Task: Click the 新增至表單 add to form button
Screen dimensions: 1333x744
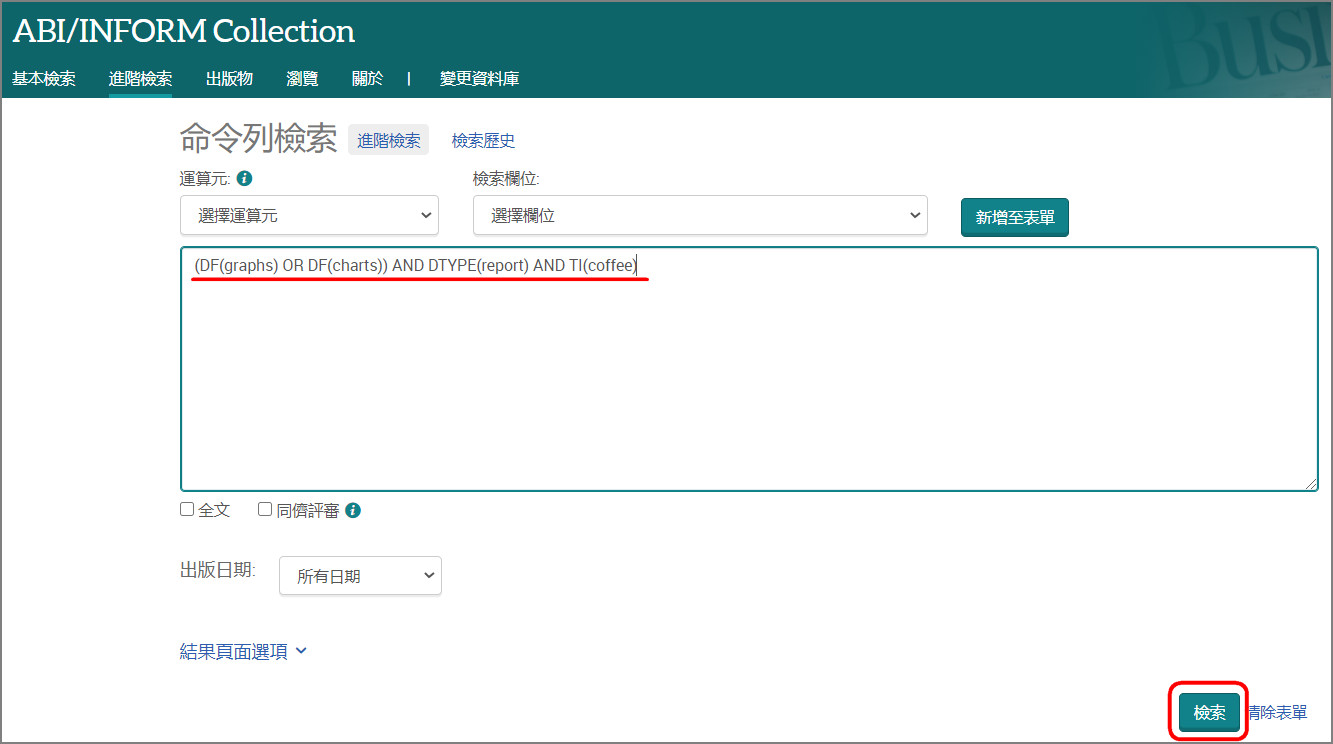Action: click(x=1015, y=217)
